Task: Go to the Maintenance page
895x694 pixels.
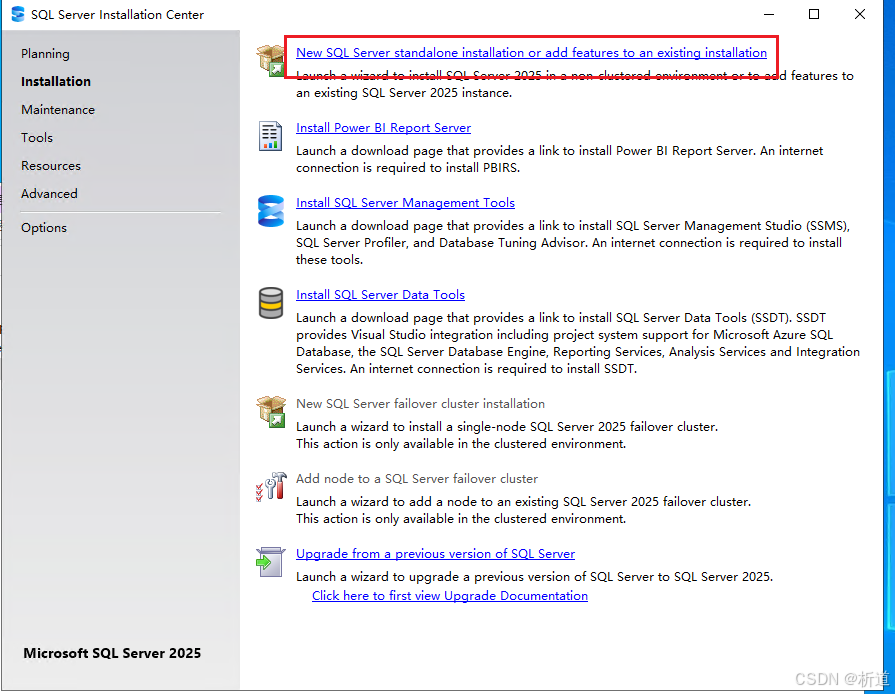Action: click(x=58, y=110)
